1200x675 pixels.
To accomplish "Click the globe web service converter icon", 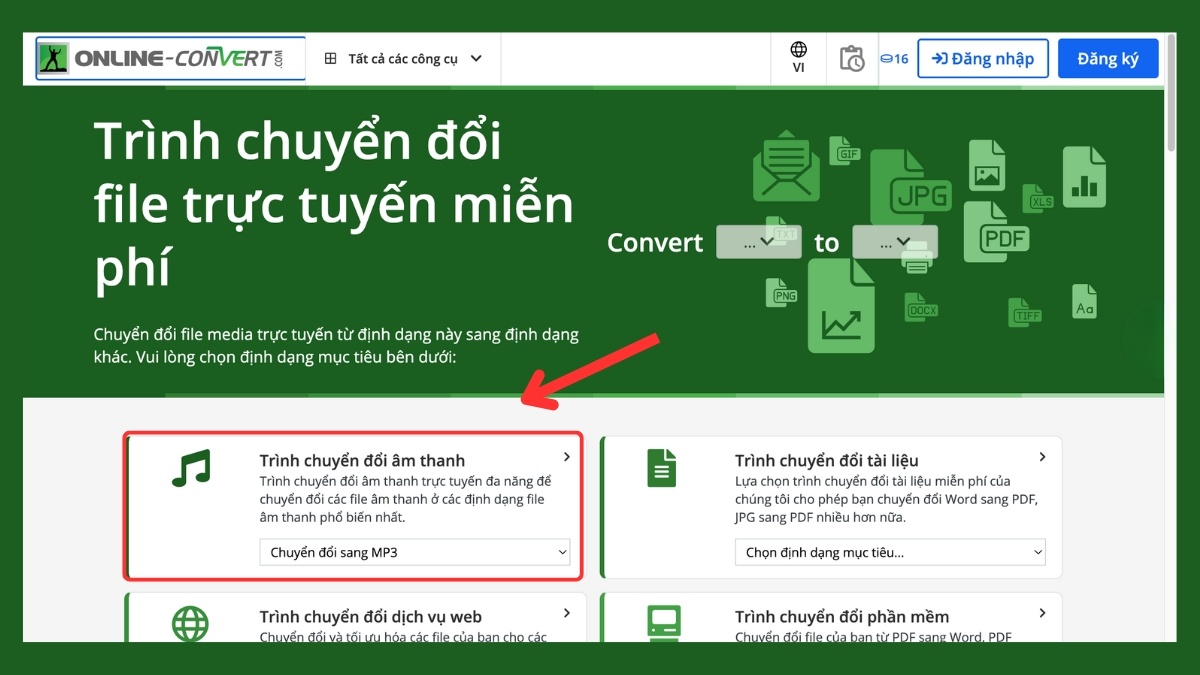I will click(x=190, y=623).
